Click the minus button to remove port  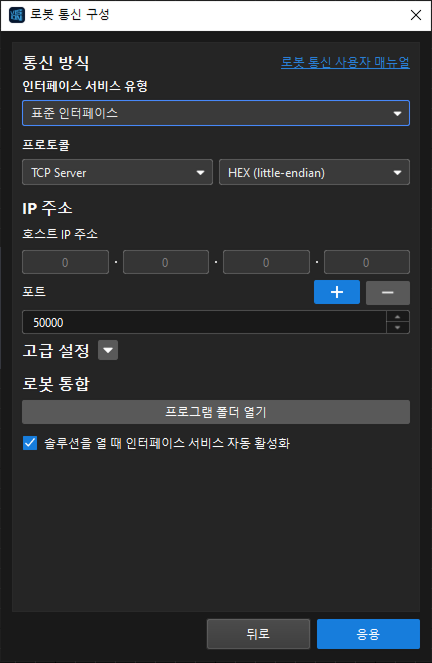(x=388, y=293)
